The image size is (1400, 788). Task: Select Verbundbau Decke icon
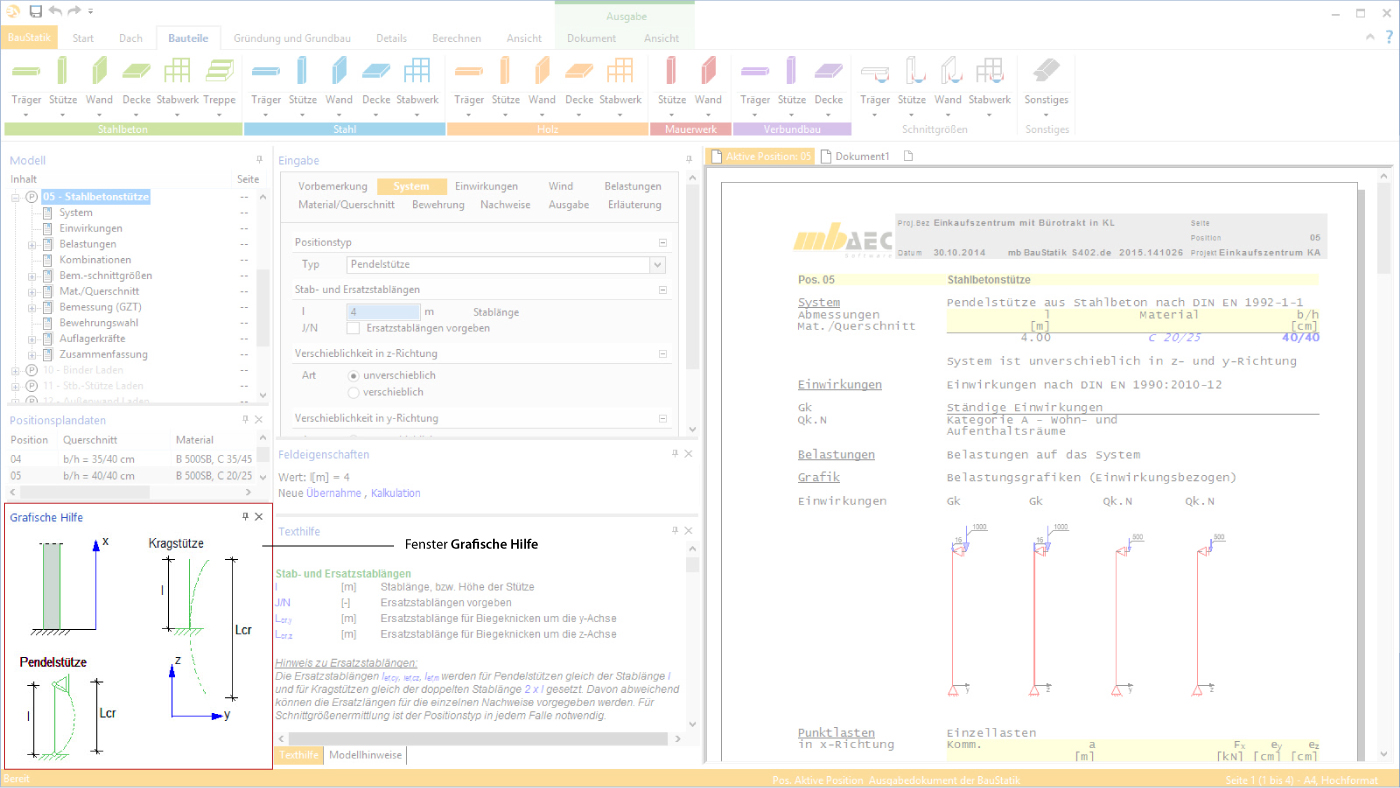(828, 71)
